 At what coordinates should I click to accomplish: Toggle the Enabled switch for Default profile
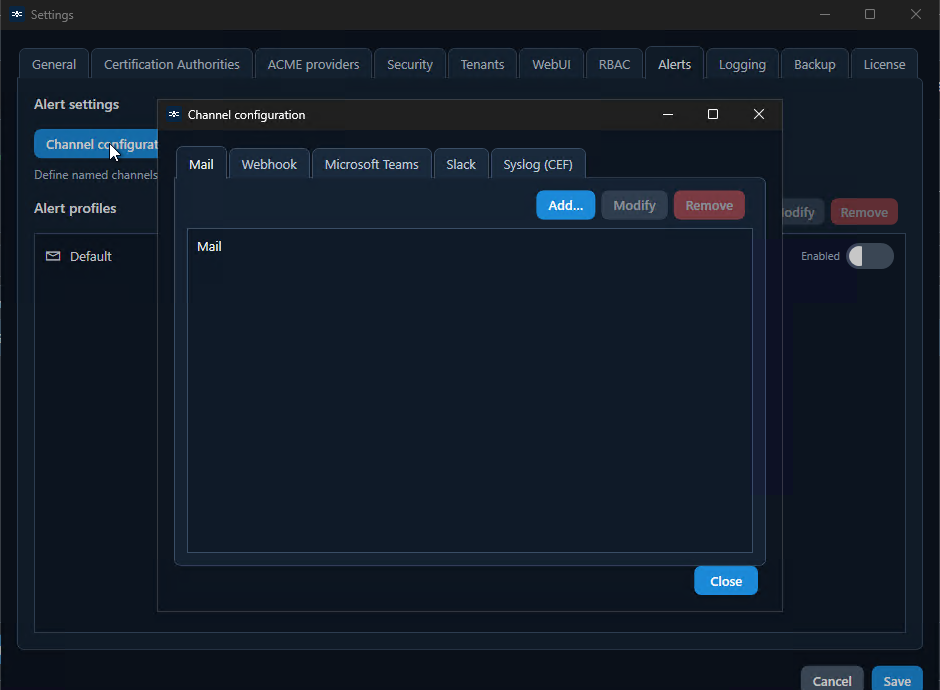point(870,256)
